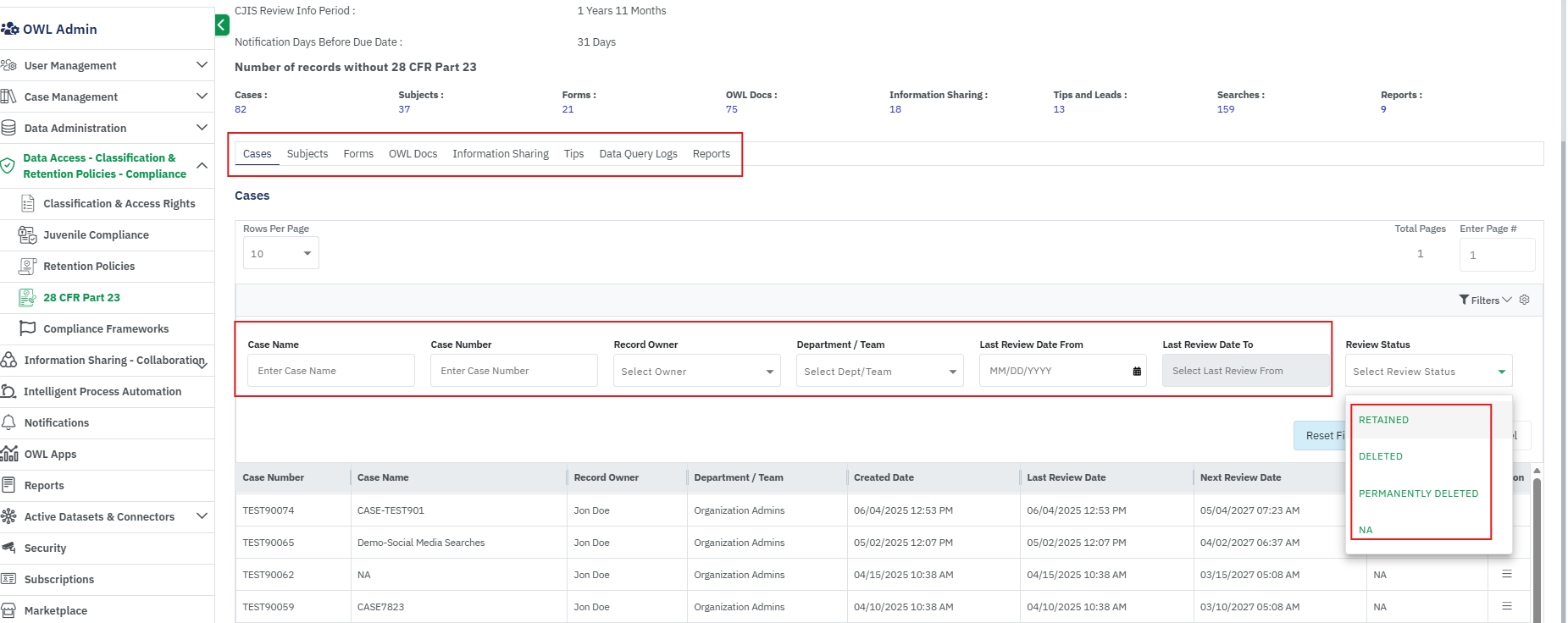Open table settings gear icon
This screenshot has width=1568, height=623.
(x=1524, y=300)
